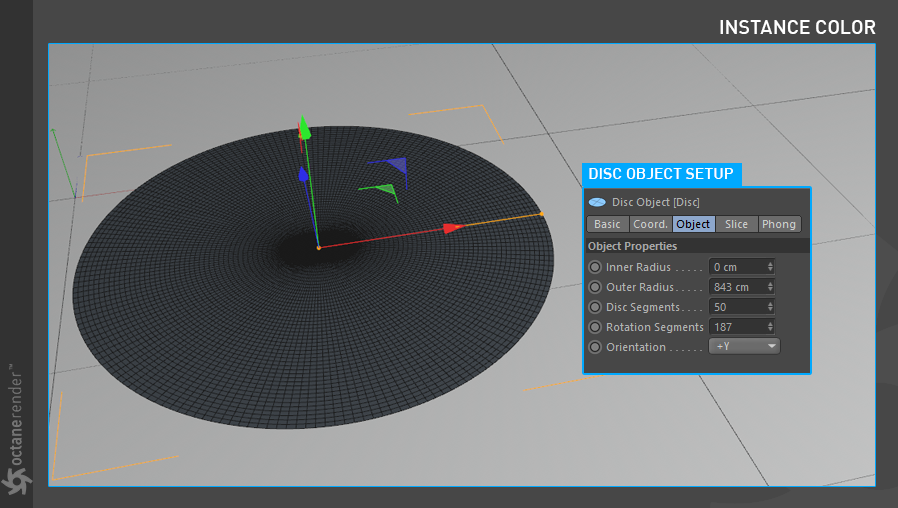Enable the Disc Segments keyframe circle
Screen dimensions: 898x508
pyautogui.click(x=595, y=307)
